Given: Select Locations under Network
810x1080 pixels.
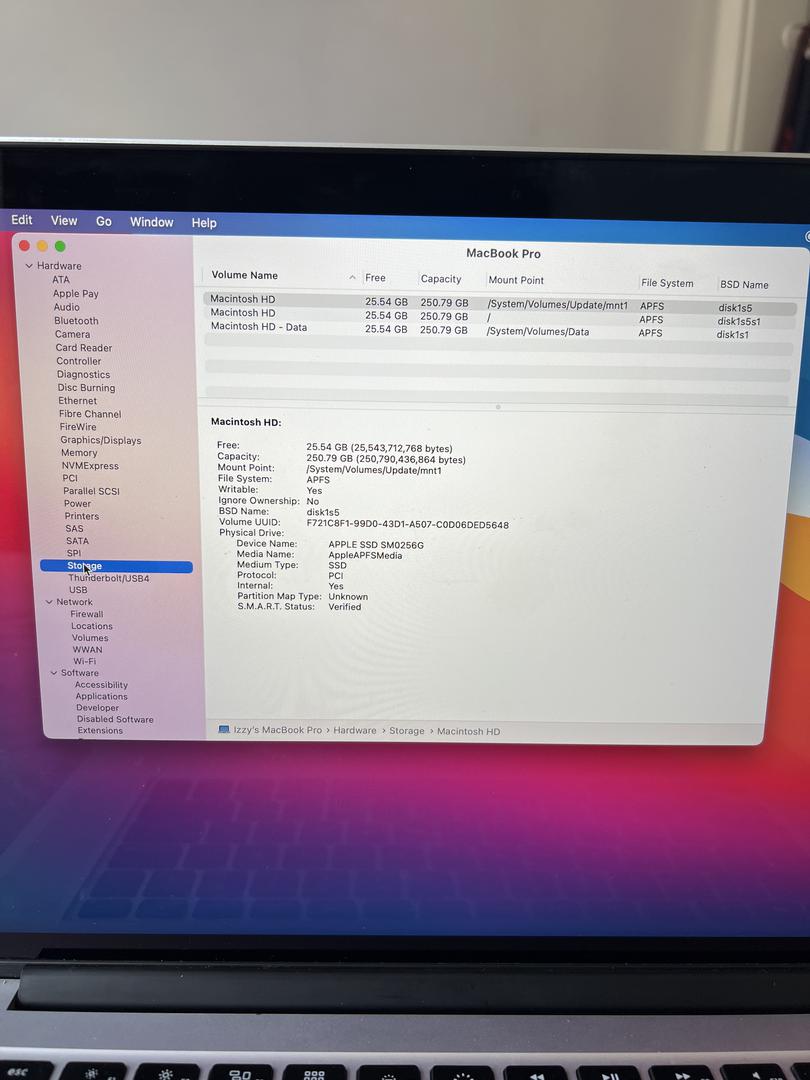Looking at the screenshot, I should pyautogui.click(x=92, y=626).
